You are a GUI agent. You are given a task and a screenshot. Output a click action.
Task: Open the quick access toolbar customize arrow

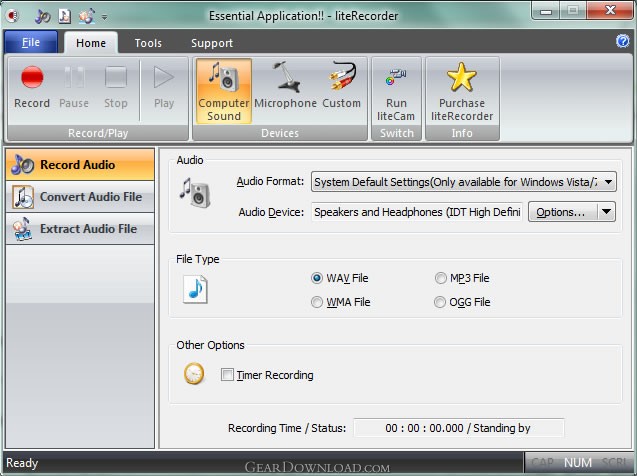[x=104, y=17]
